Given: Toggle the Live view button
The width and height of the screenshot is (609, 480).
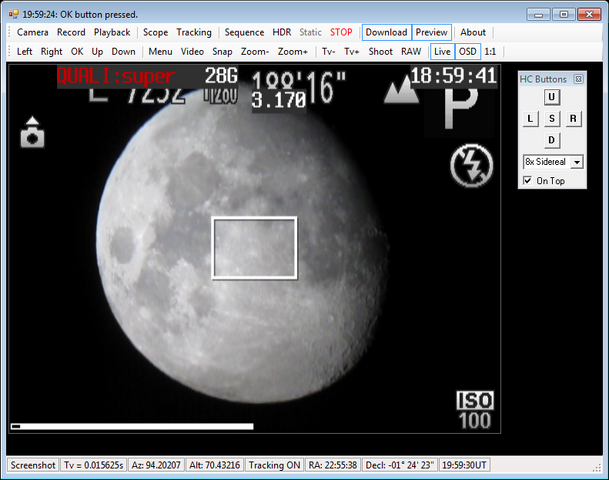Looking at the screenshot, I should click(442, 52).
